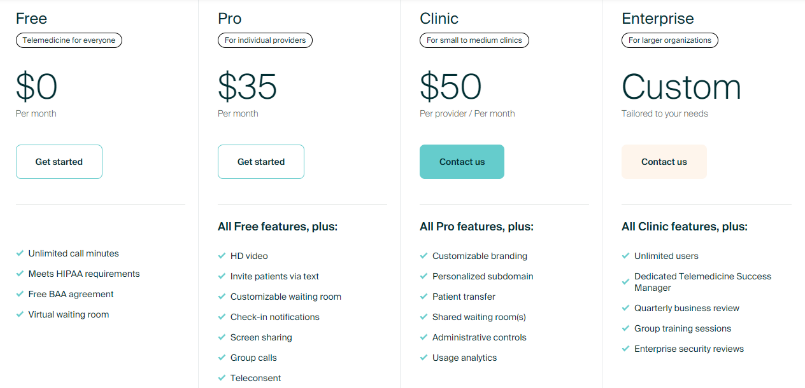This screenshot has width=805, height=388.
Task: Click Get started under Pro plan
Action: pos(261,162)
